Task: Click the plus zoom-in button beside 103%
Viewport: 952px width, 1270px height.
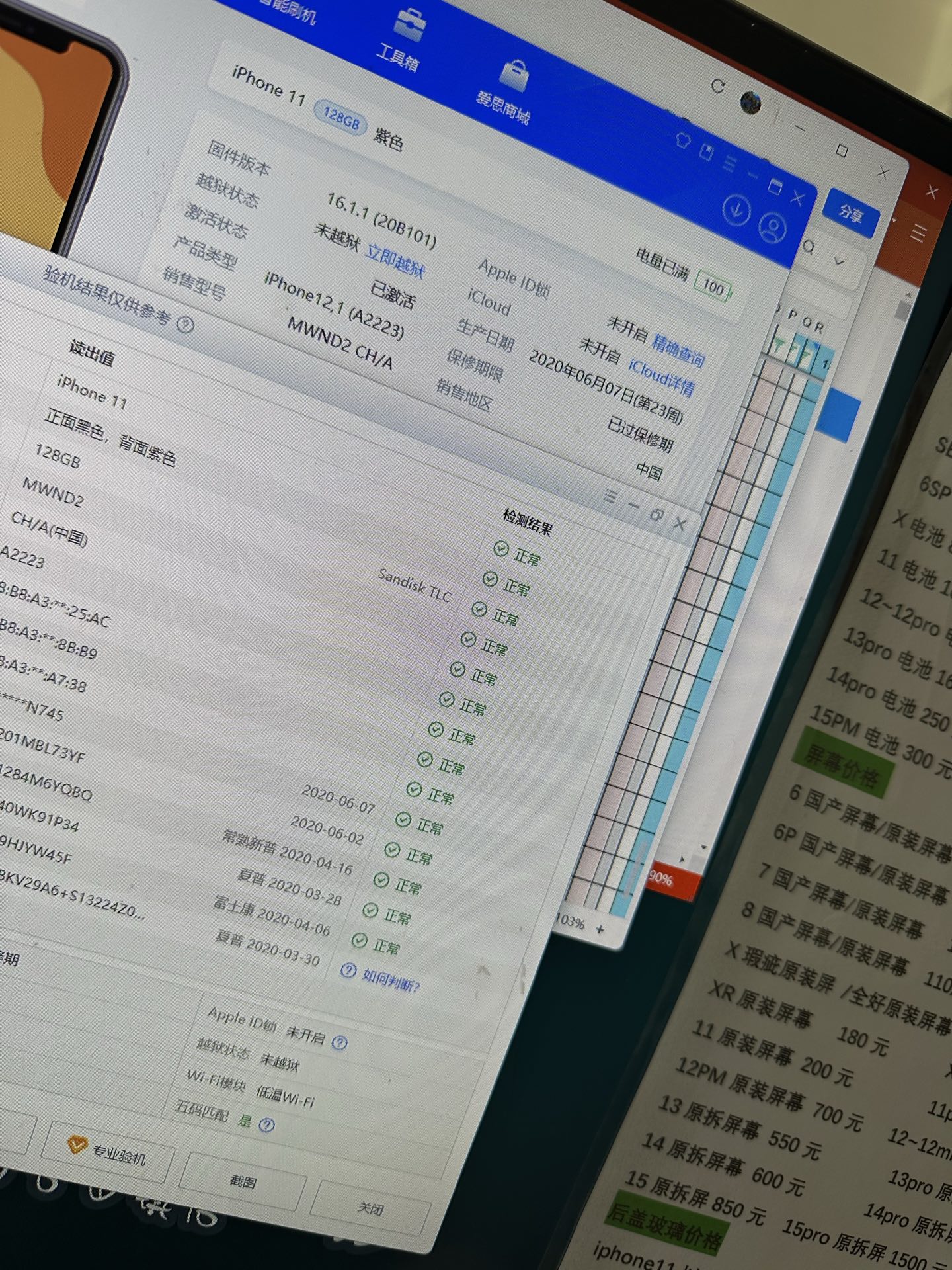Action: click(600, 929)
